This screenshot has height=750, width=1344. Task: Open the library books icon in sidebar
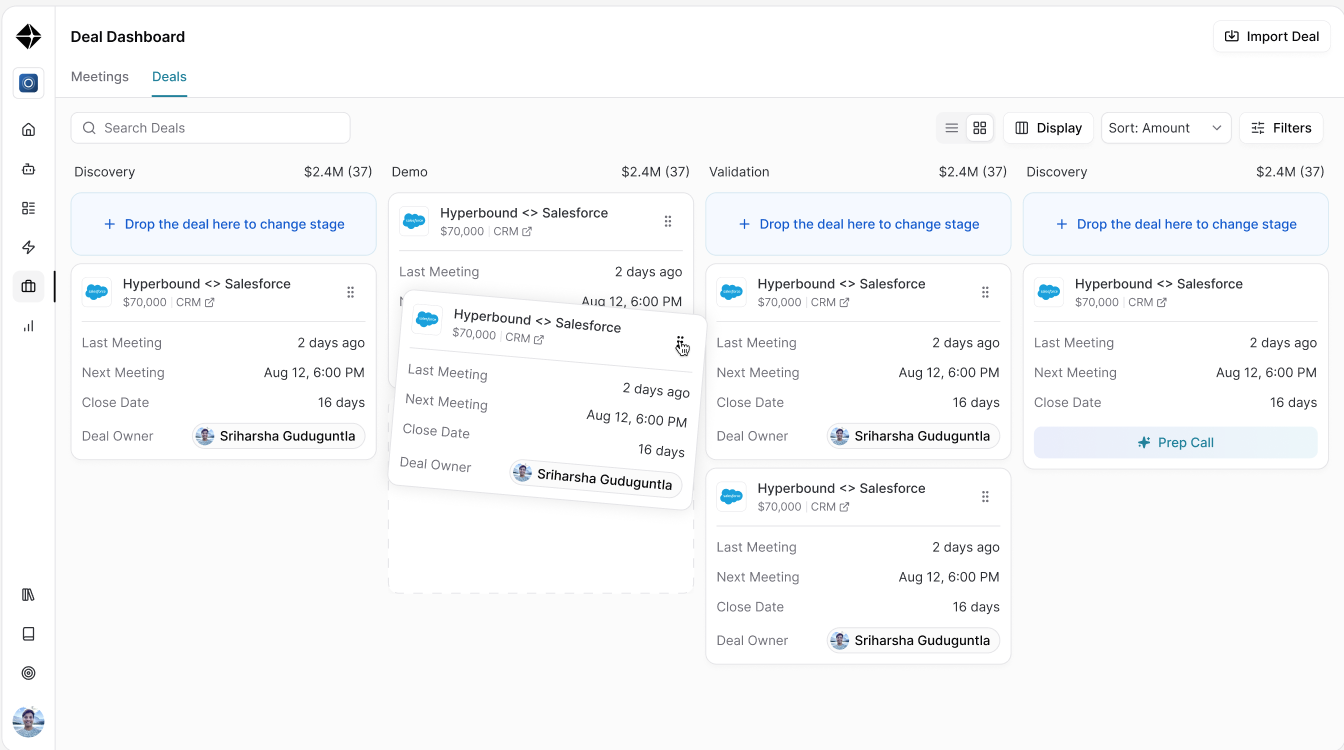(28, 594)
